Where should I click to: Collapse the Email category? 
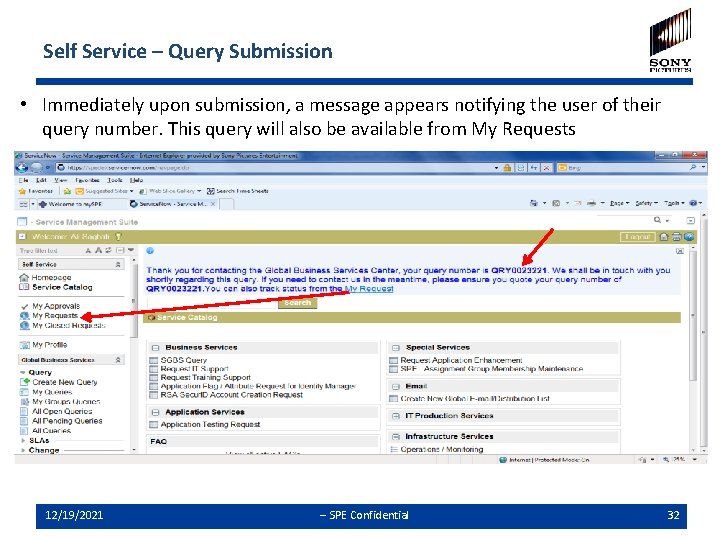396,387
